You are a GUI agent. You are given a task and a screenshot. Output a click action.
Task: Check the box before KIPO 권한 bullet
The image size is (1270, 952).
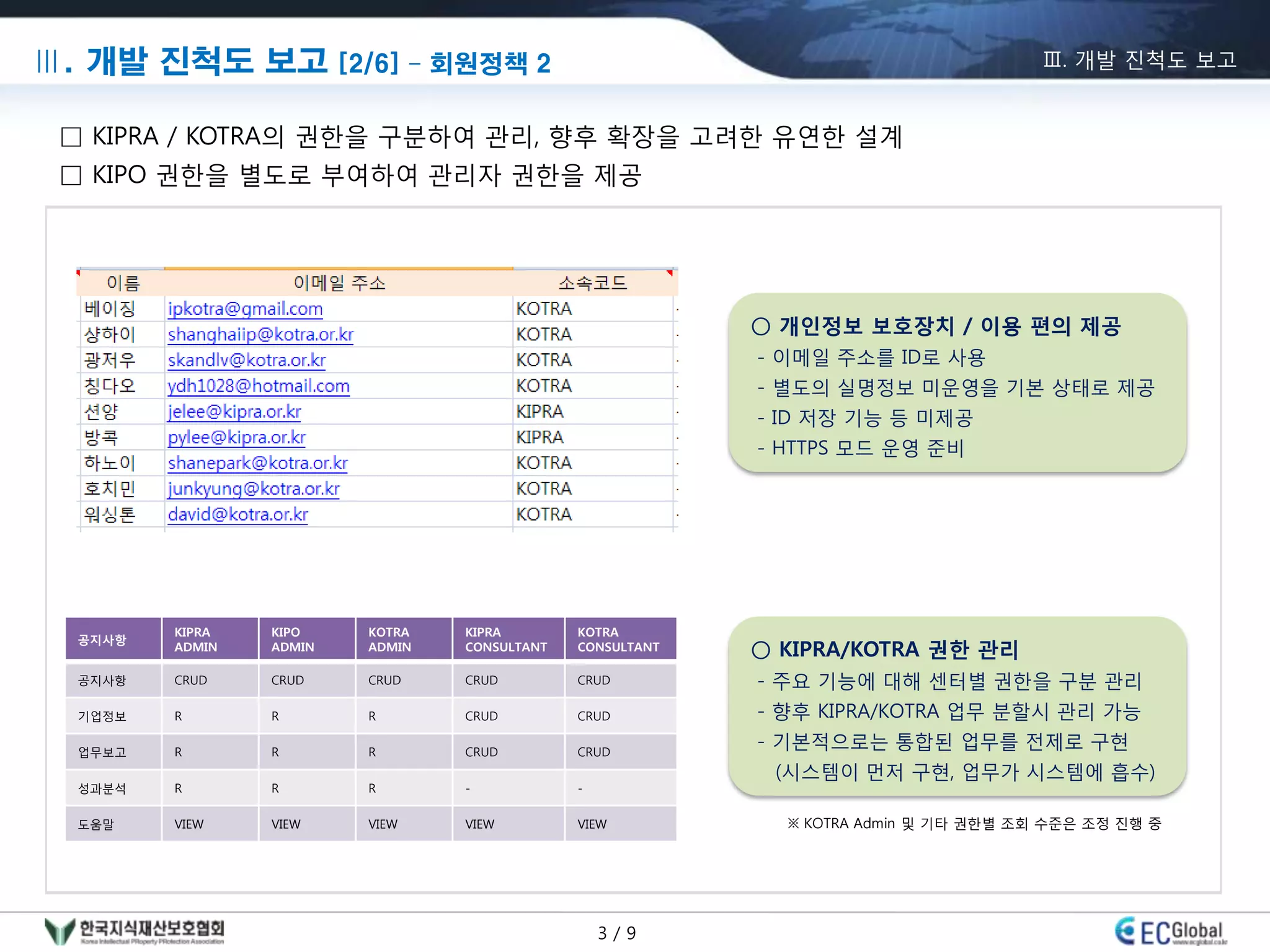click(x=71, y=175)
